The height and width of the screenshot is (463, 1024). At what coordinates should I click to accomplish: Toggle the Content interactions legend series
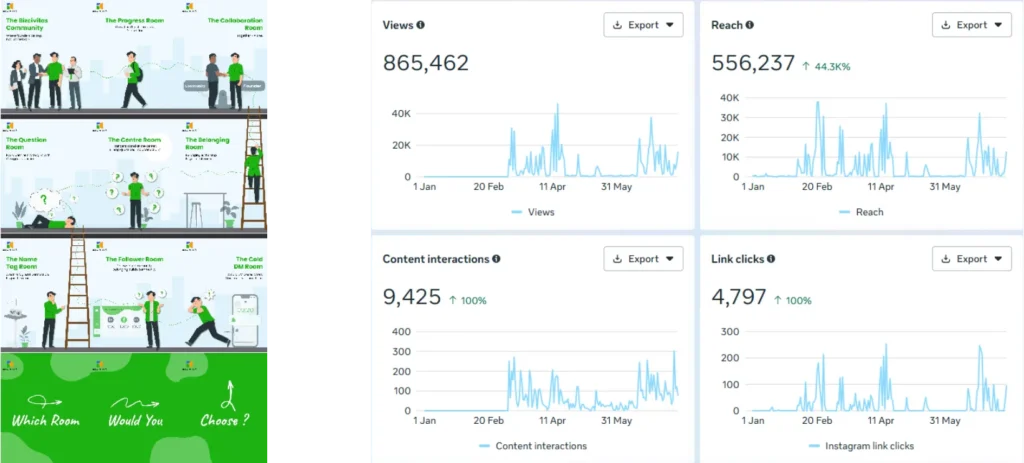point(532,446)
